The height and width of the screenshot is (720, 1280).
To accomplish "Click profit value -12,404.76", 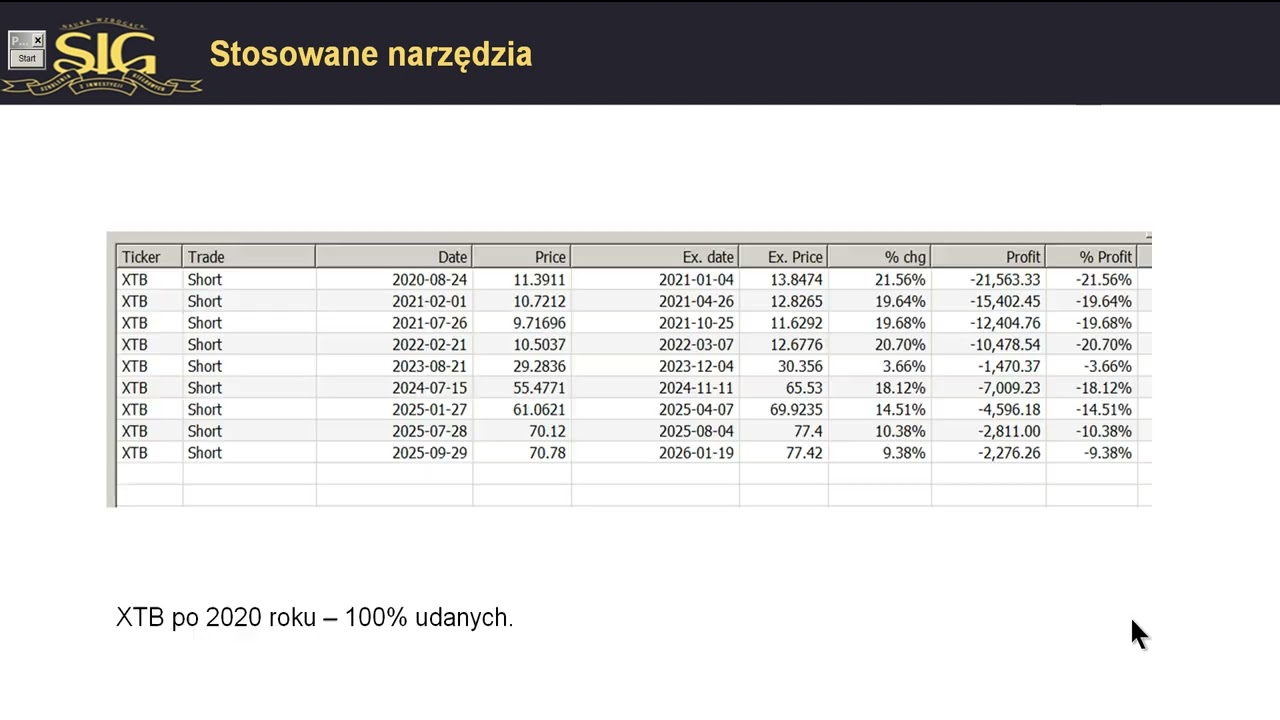I will 1004,323.
